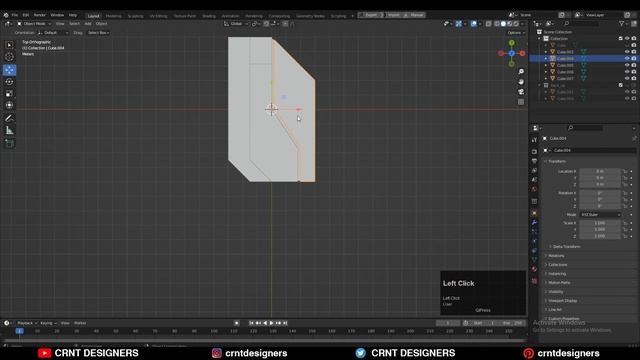
Task: Expand the Relations panel
Action: [x=556, y=256]
